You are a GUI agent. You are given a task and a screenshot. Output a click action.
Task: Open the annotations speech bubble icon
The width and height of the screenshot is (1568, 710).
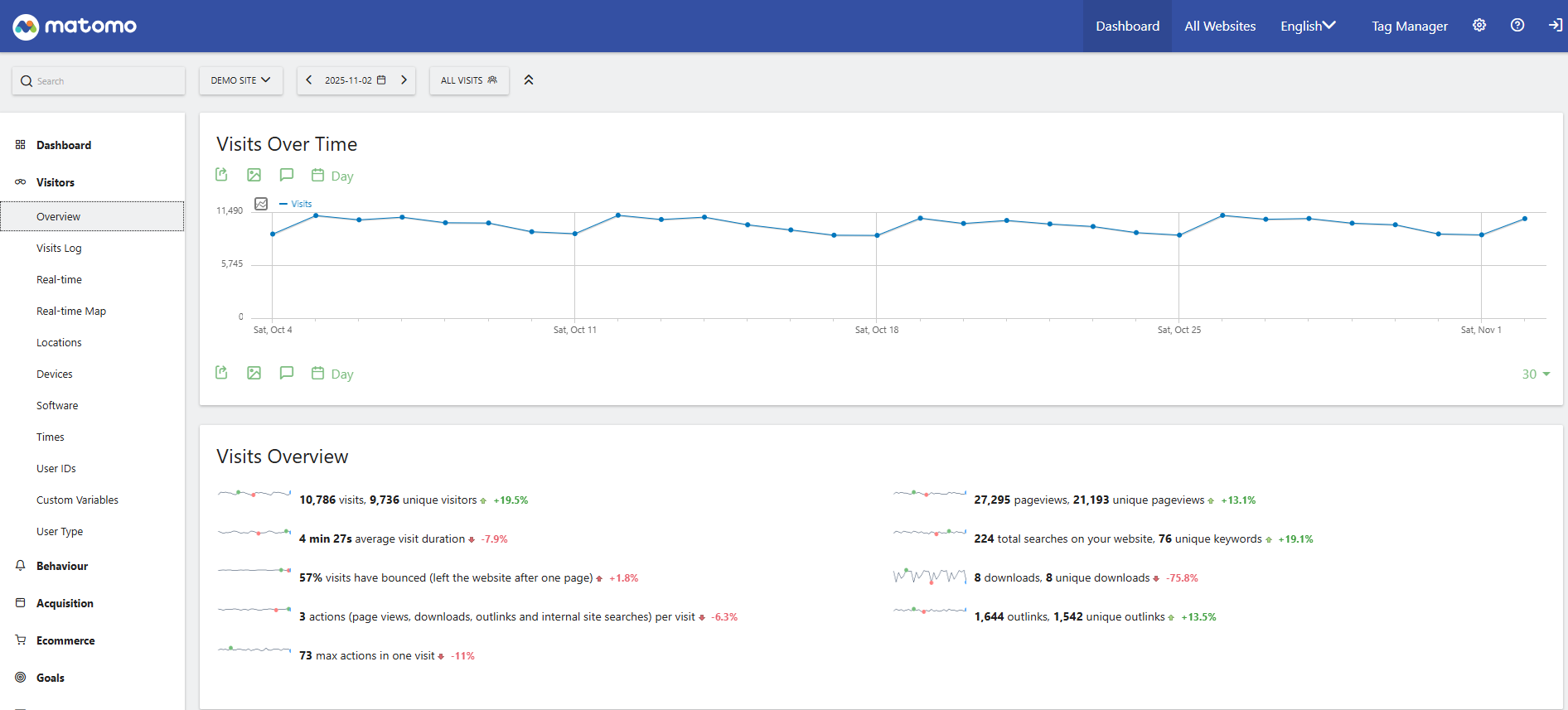tap(287, 175)
